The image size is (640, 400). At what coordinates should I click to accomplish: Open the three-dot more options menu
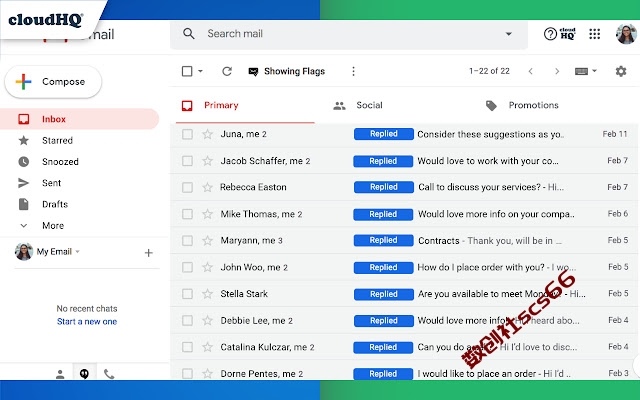click(x=353, y=71)
